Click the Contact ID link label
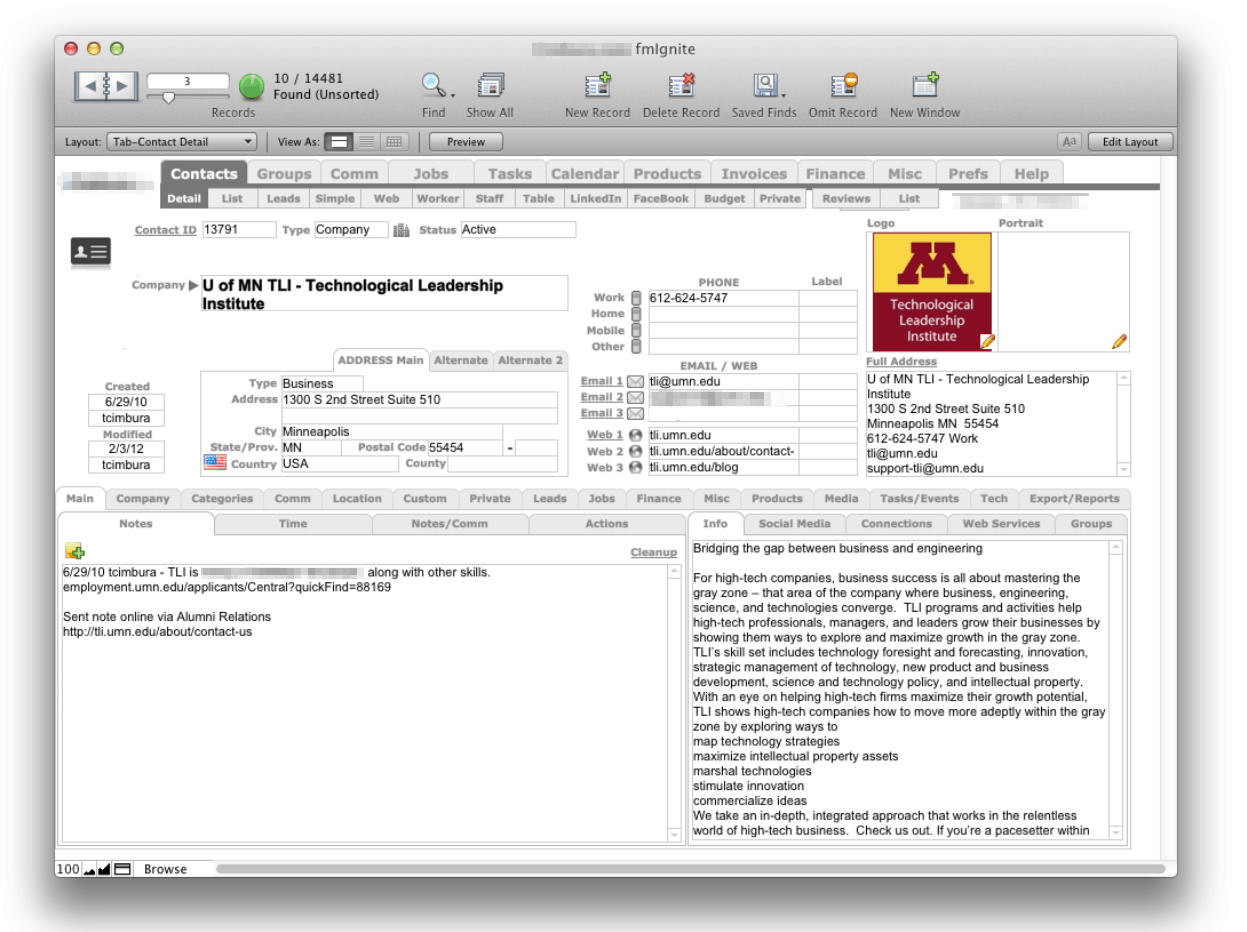The height and width of the screenshot is (932, 1247). (x=165, y=230)
